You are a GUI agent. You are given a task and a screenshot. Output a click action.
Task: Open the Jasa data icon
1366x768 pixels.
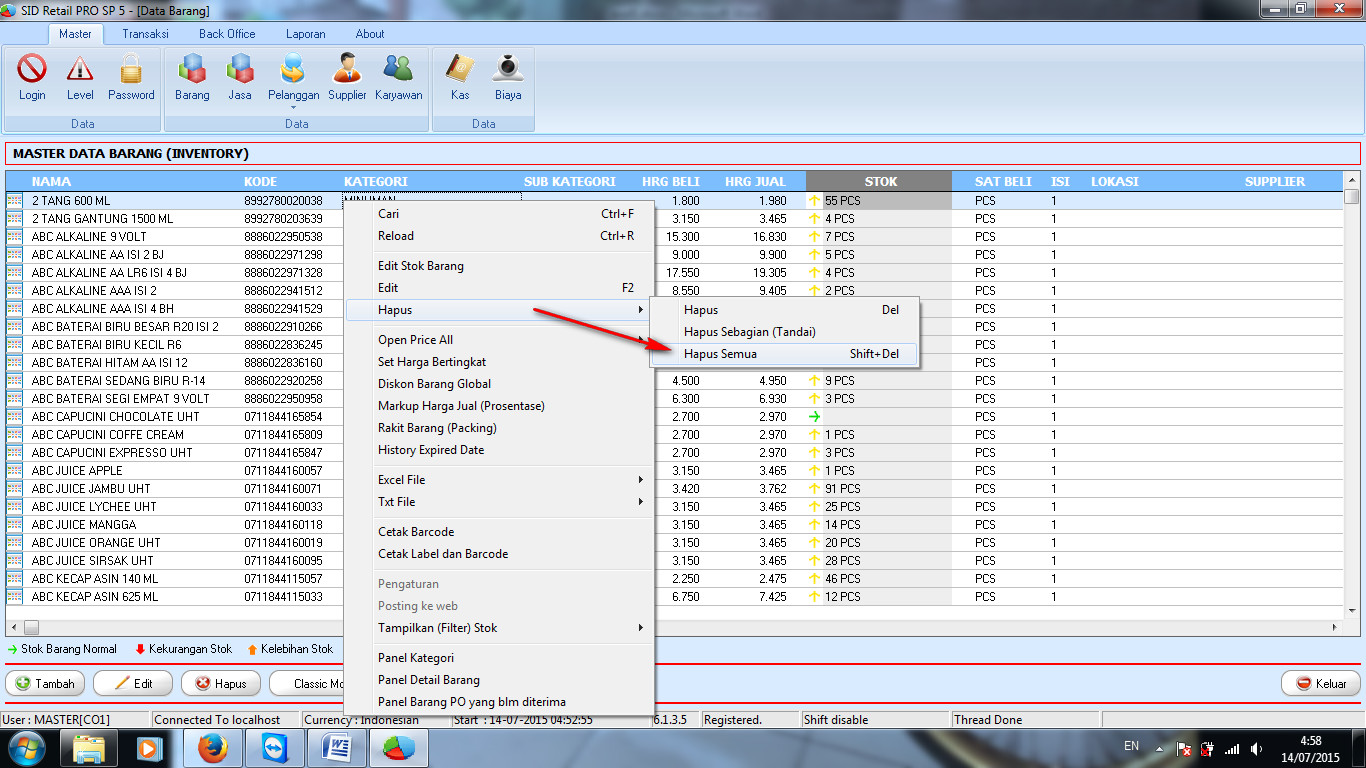pyautogui.click(x=240, y=75)
